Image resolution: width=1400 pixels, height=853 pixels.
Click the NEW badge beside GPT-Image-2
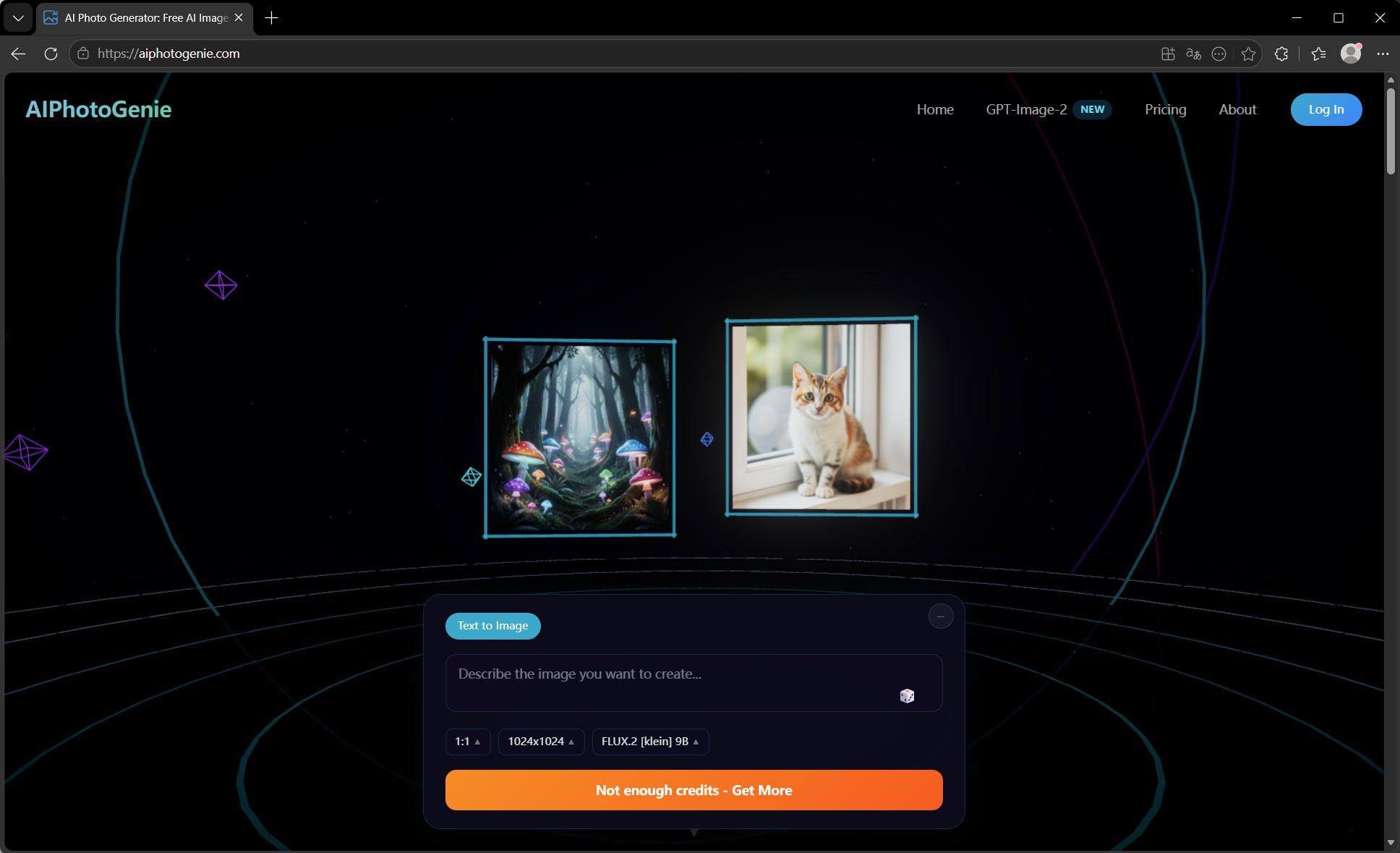[1092, 109]
